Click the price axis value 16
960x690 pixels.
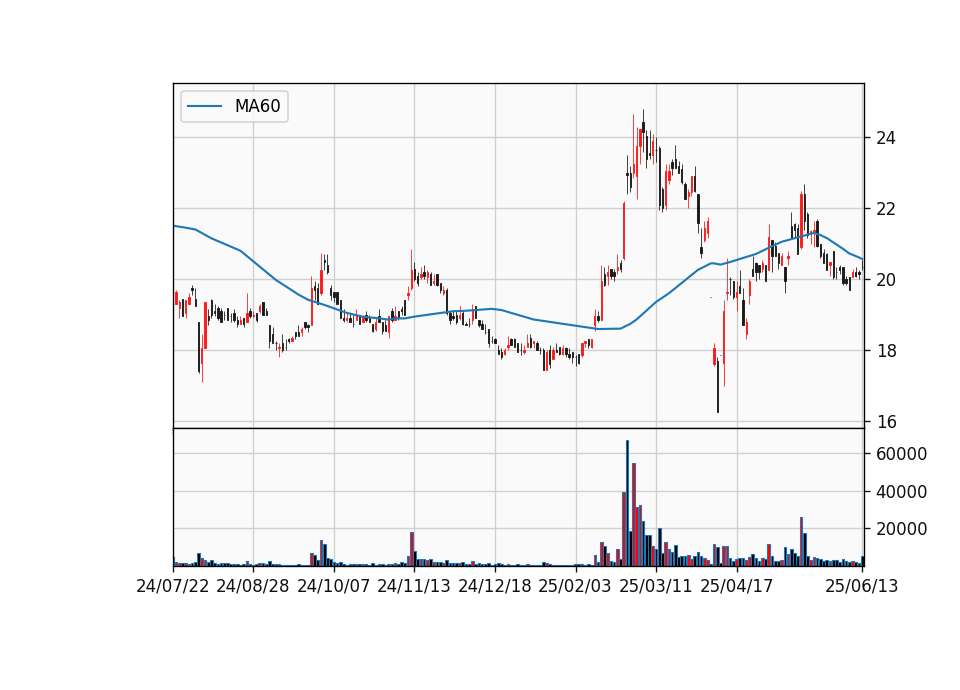pyautogui.click(x=885, y=422)
